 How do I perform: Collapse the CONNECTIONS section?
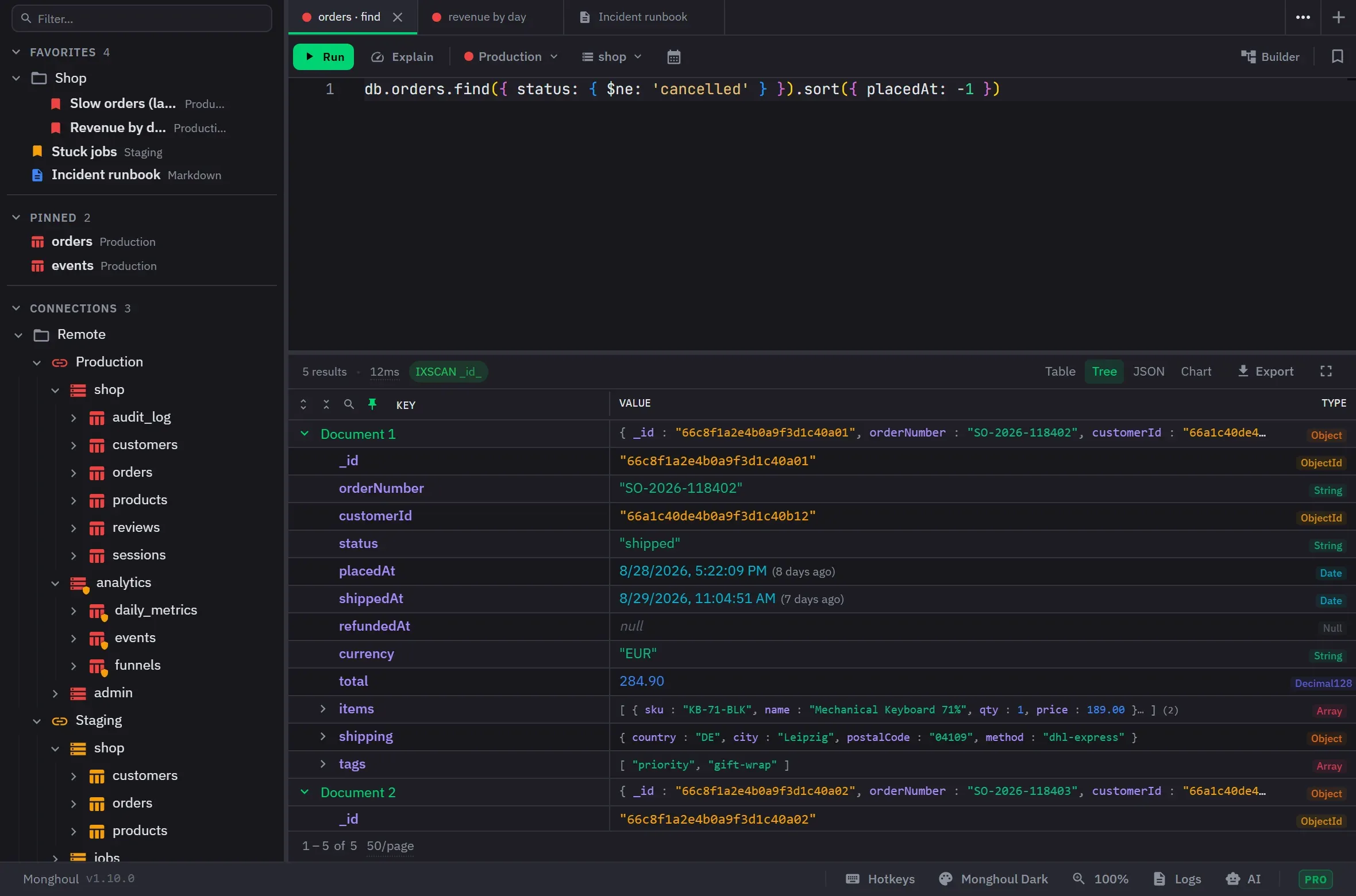17,308
